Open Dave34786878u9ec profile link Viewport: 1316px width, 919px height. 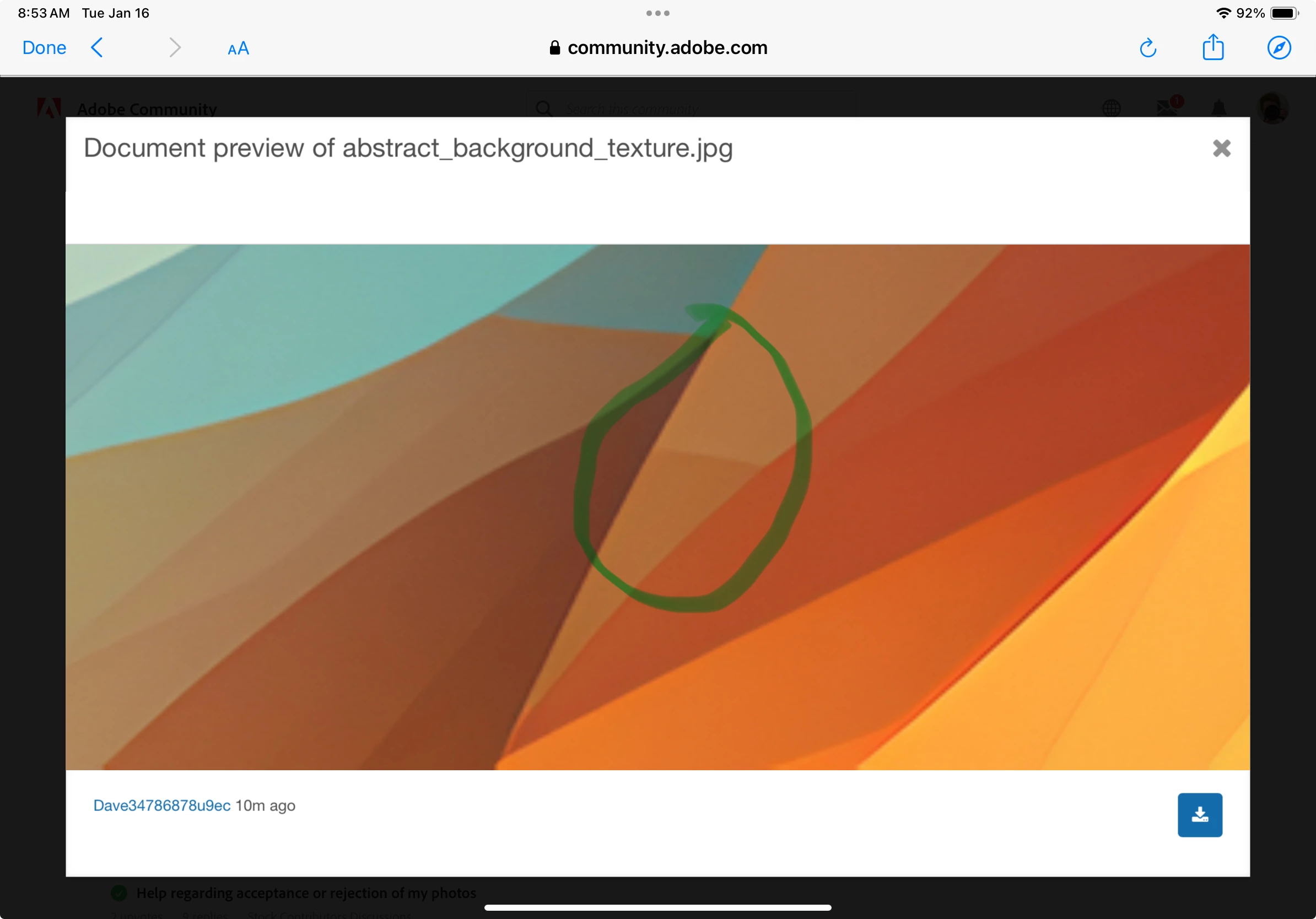161,806
